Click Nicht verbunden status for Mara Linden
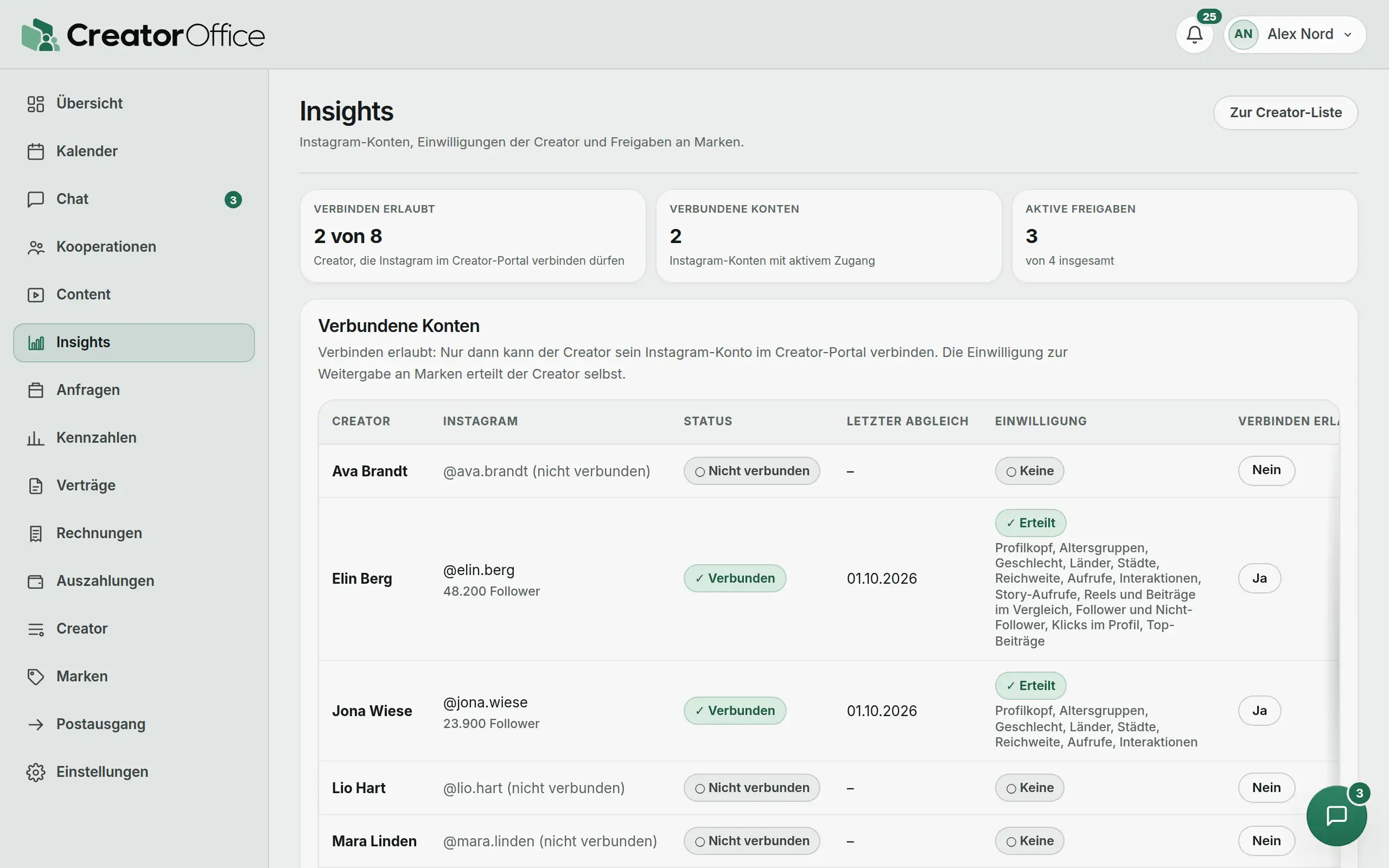1389x868 pixels. (751, 841)
